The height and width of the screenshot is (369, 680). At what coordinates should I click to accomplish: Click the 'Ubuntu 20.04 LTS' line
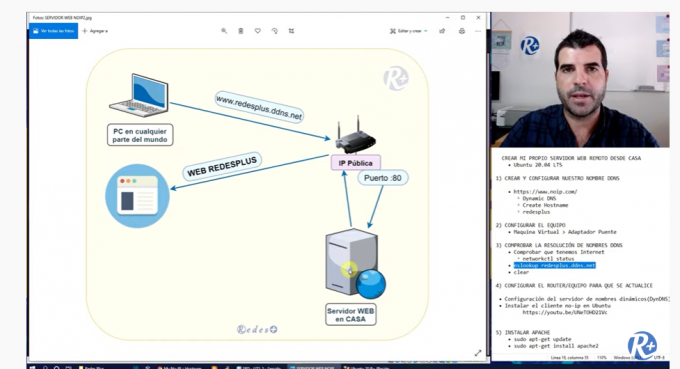coord(538,165)
